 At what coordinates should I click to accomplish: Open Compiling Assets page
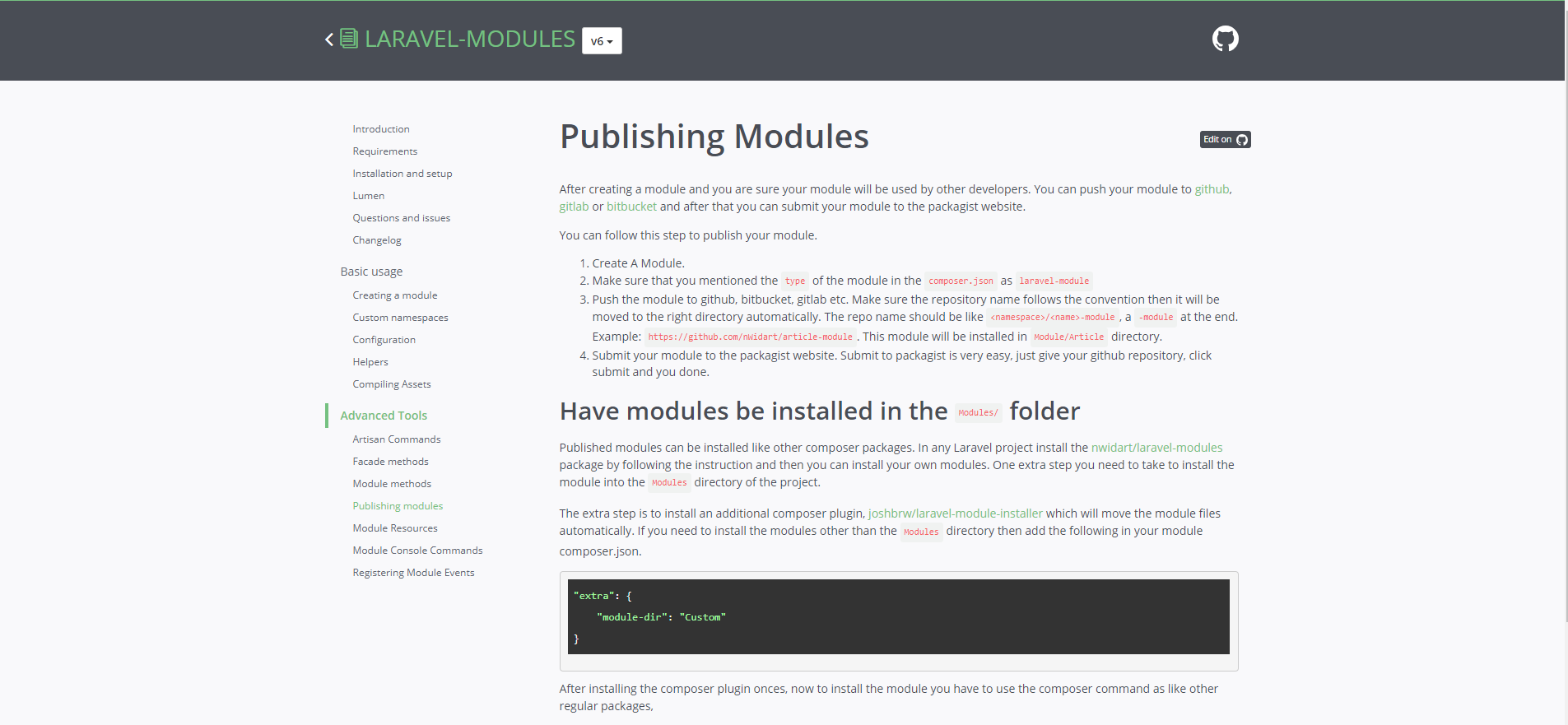click(x=392, y=384)
